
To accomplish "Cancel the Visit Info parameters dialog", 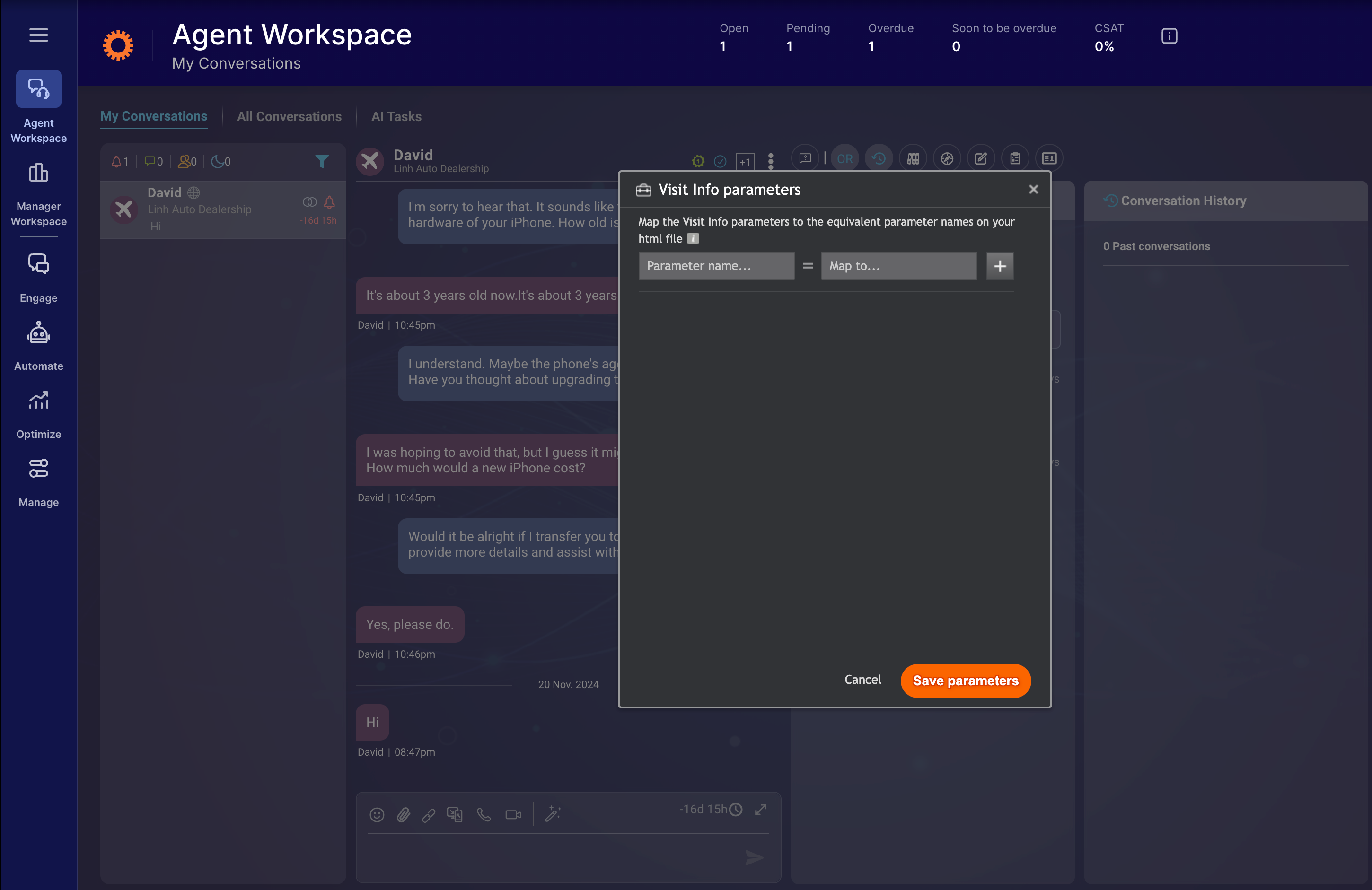I will coord(862,680).
